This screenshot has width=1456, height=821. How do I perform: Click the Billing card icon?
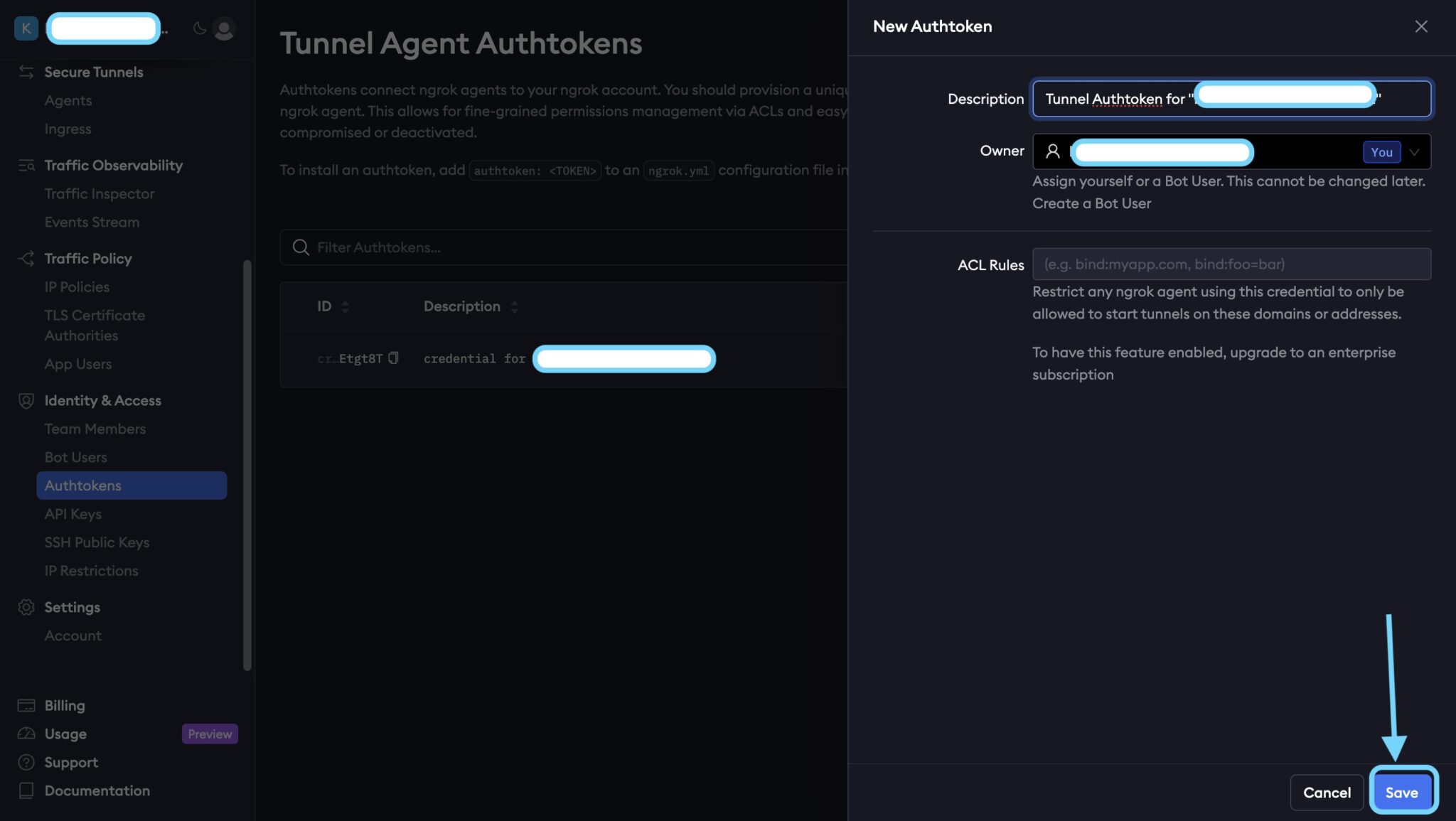[26, 705]
